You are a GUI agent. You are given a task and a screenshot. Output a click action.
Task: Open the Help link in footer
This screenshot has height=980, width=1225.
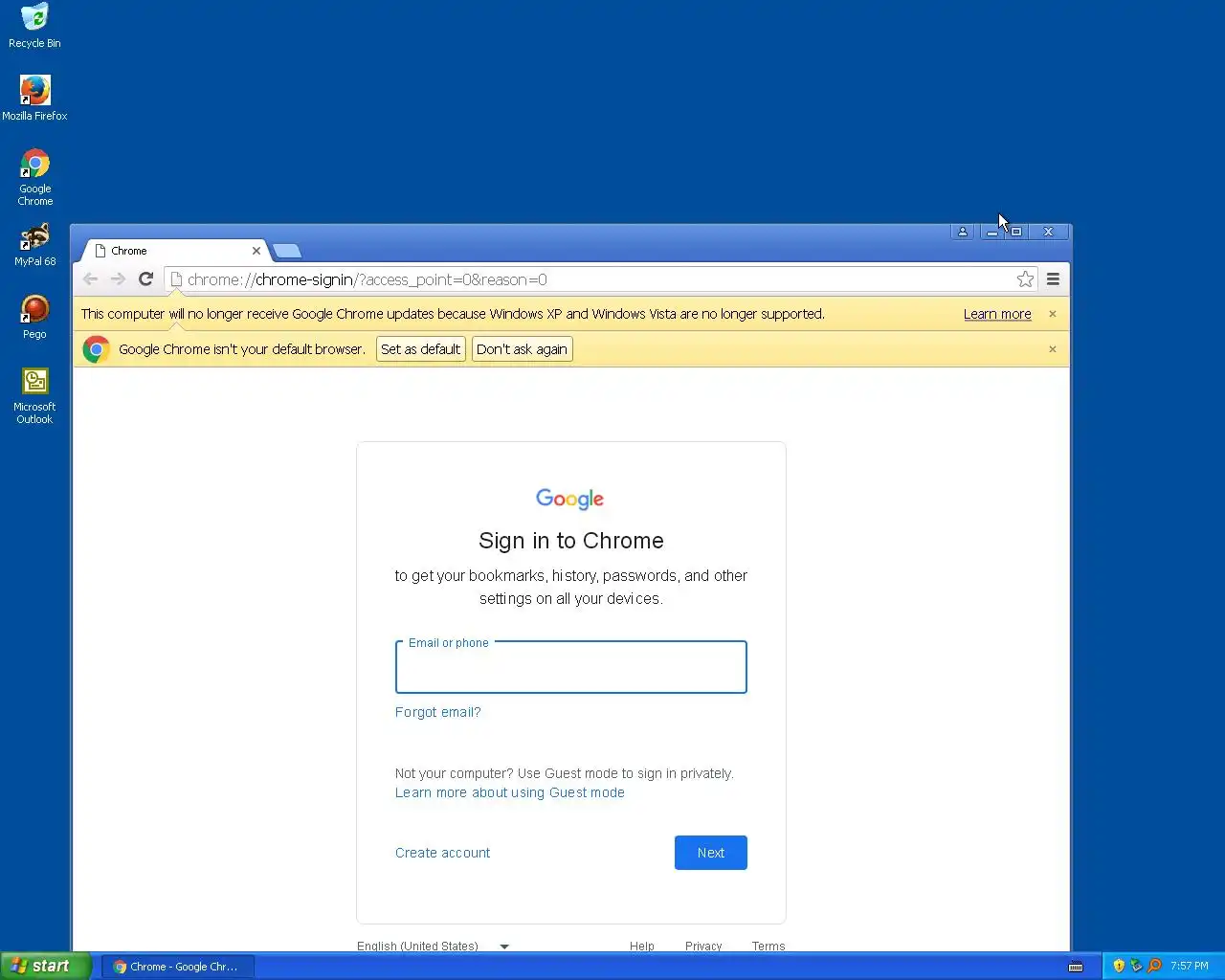tap(642, 946)
